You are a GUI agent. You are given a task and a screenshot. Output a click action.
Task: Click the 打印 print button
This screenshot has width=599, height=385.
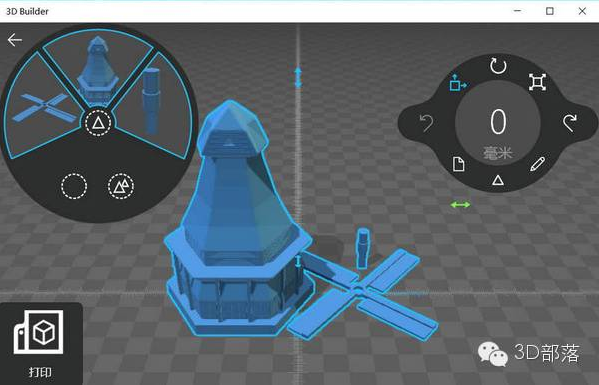click(40, 344)
